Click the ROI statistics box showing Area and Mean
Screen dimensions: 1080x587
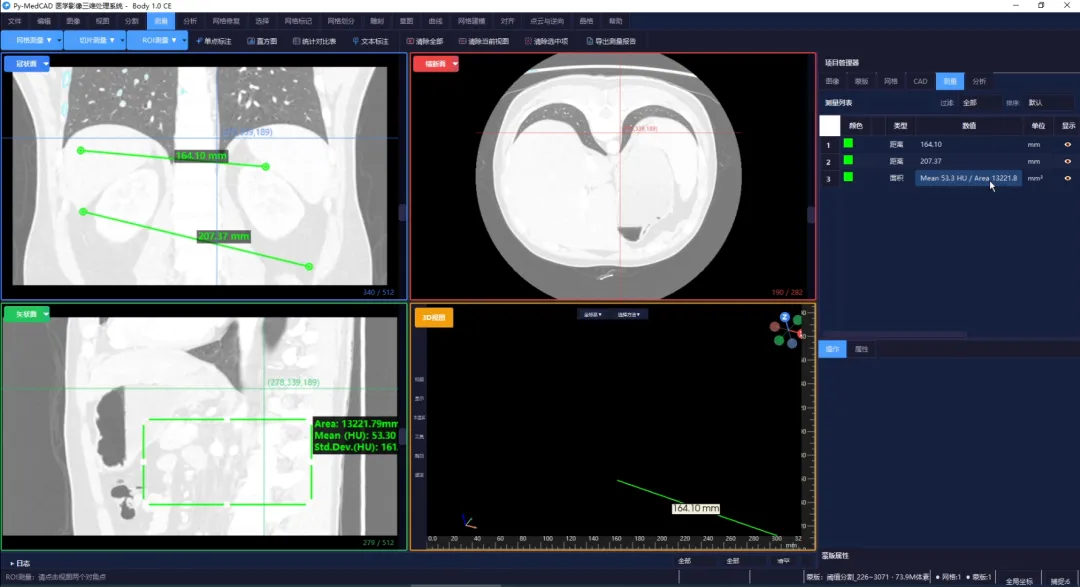[x=355, y=435]
